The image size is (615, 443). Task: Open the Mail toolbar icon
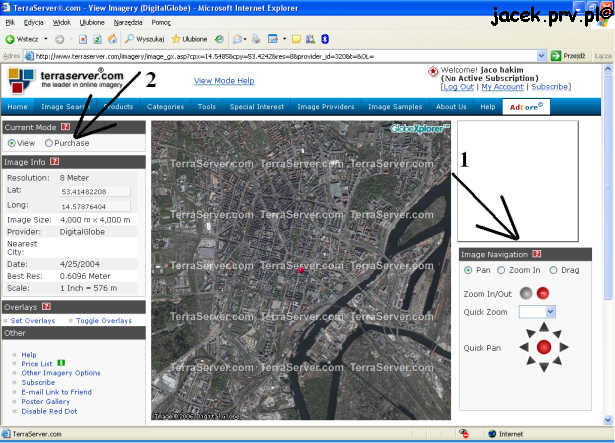point(237,39)
